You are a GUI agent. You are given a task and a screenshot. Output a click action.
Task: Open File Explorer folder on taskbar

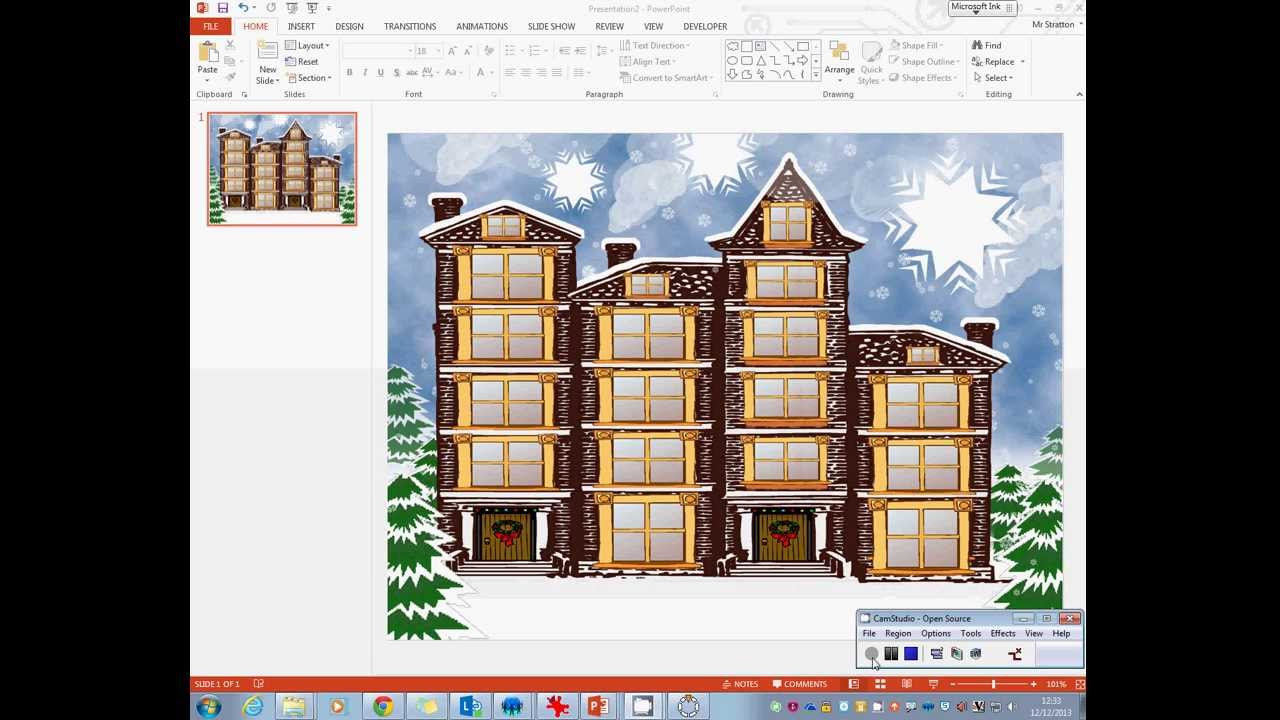[x=294, y=707]
